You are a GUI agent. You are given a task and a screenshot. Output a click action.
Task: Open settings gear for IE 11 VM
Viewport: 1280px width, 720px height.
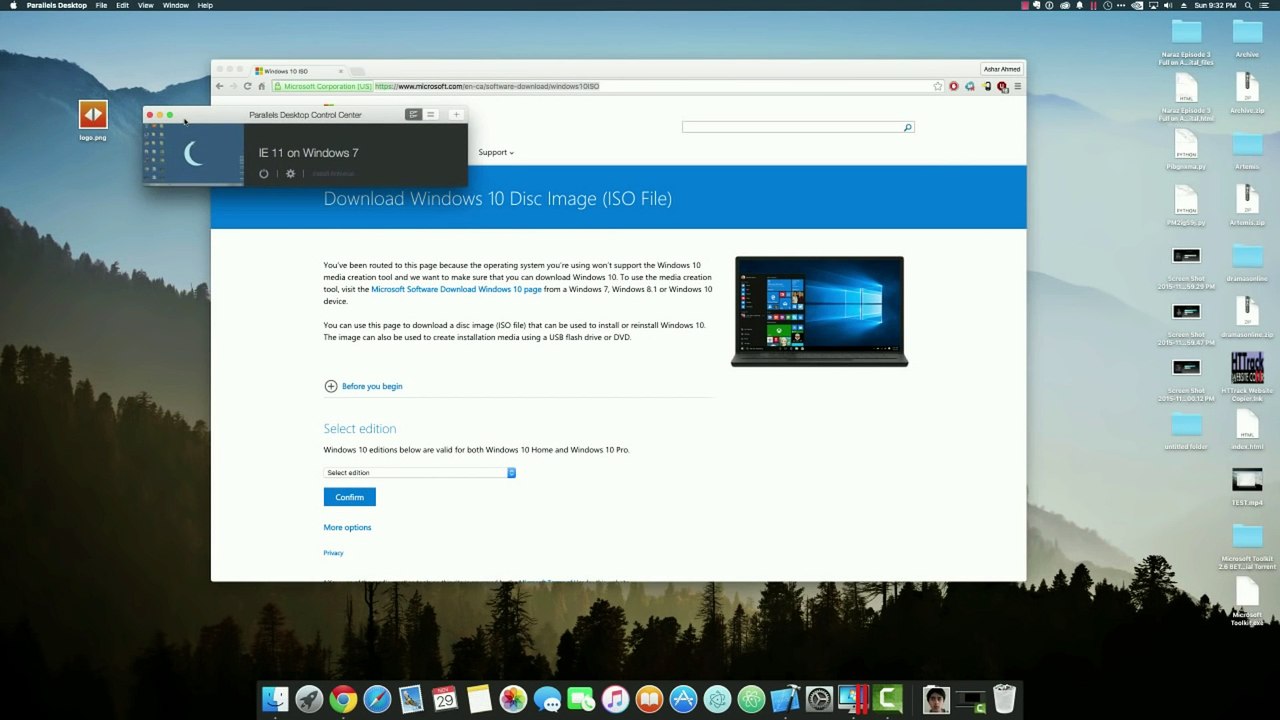point(291,174)
